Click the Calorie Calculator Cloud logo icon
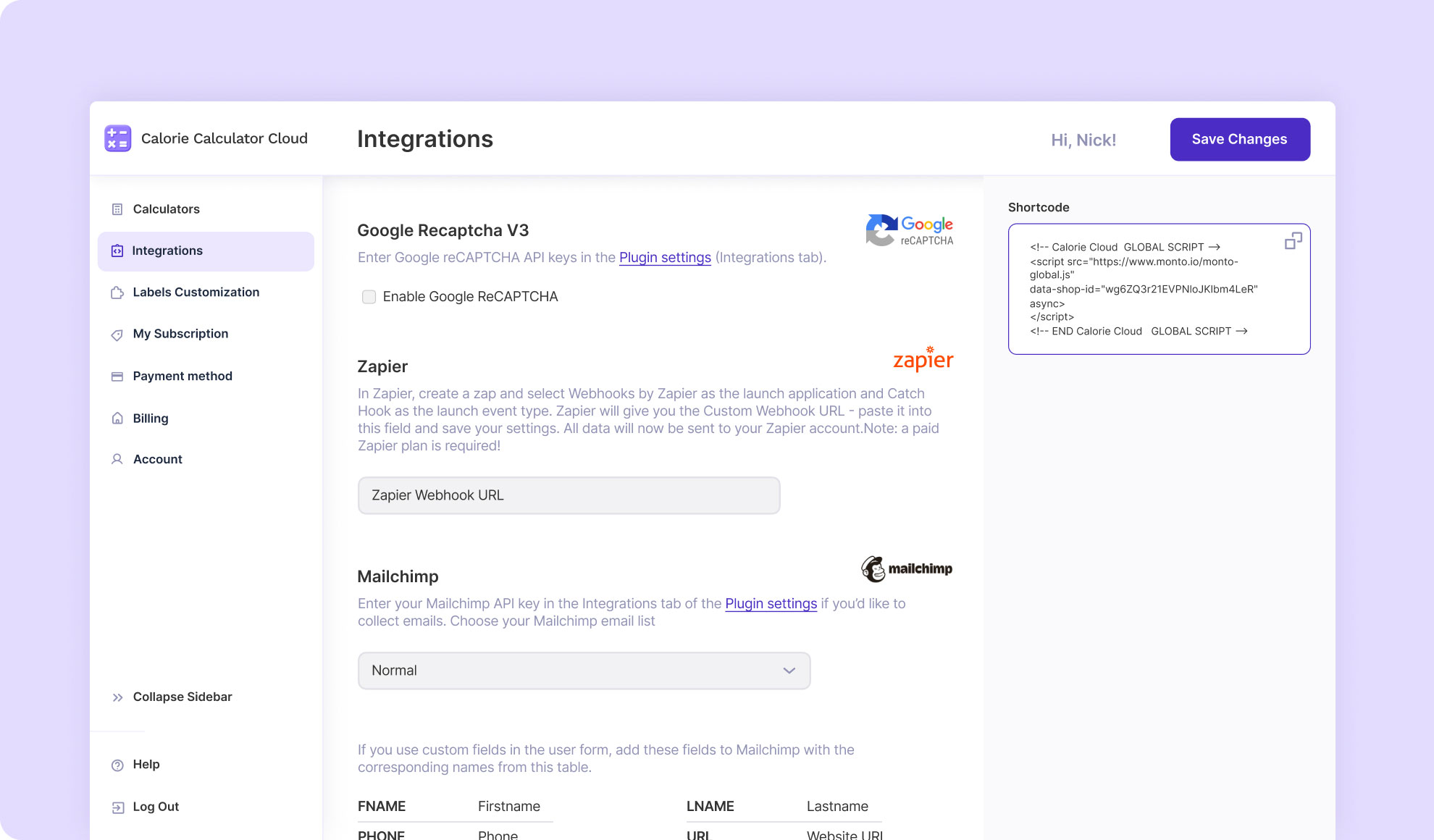This screenshot has height=840, width=1434. click(x=117, y=138)
